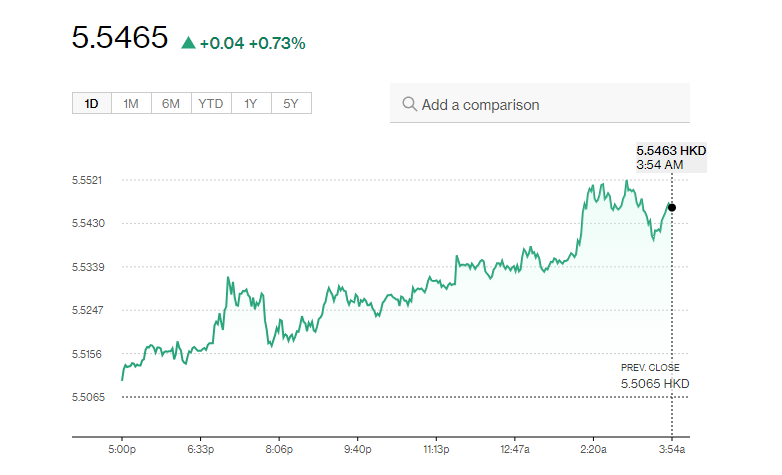The image size is (782, 475).
Task: Click the magnifying glass search icon
Action: (409, 104)
